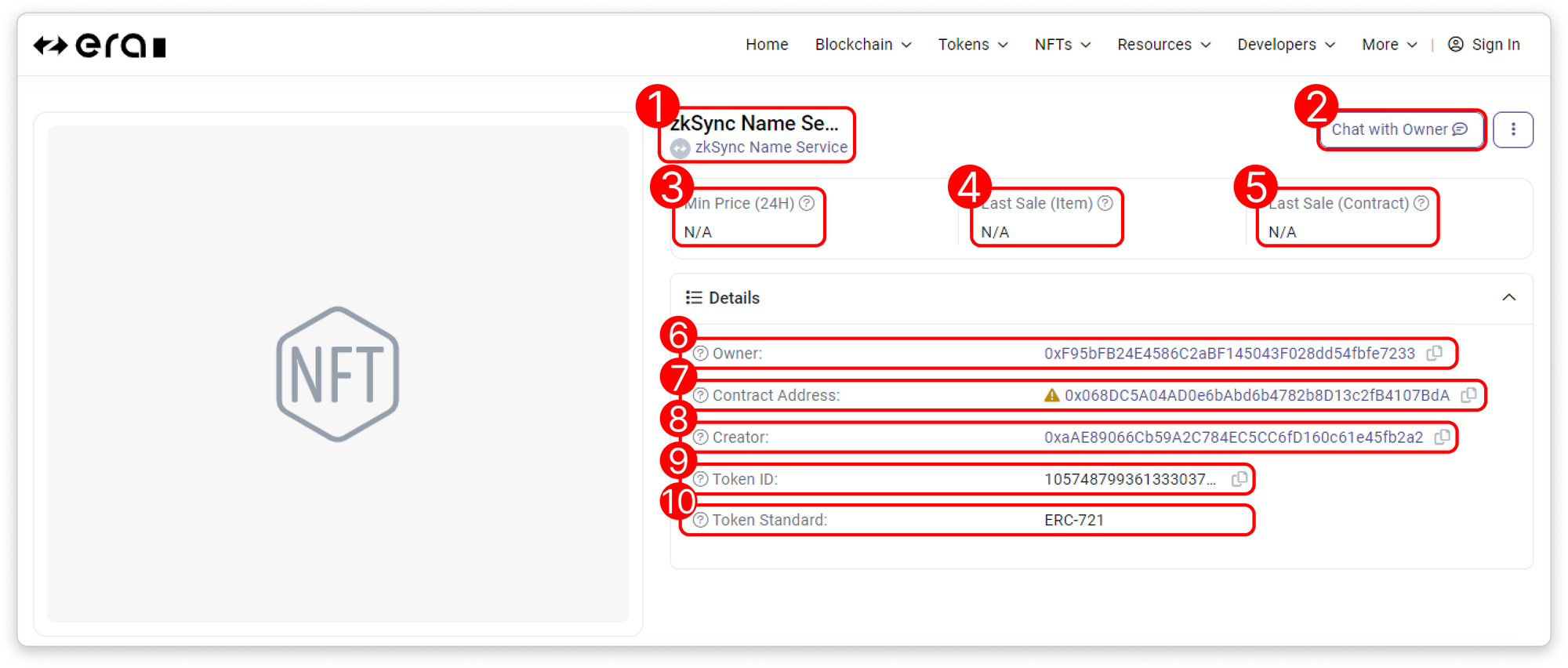Open the Resources menu
Viewport: 1568px width, 668px height.
1163,45
